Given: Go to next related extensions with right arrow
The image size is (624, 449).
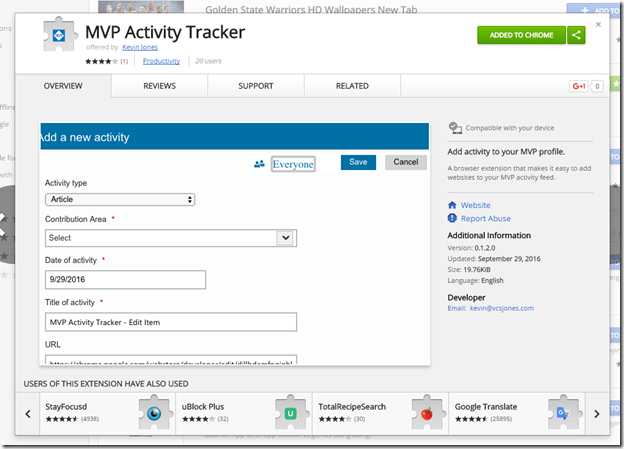Looking at the screenshot, I should (597, 414).
